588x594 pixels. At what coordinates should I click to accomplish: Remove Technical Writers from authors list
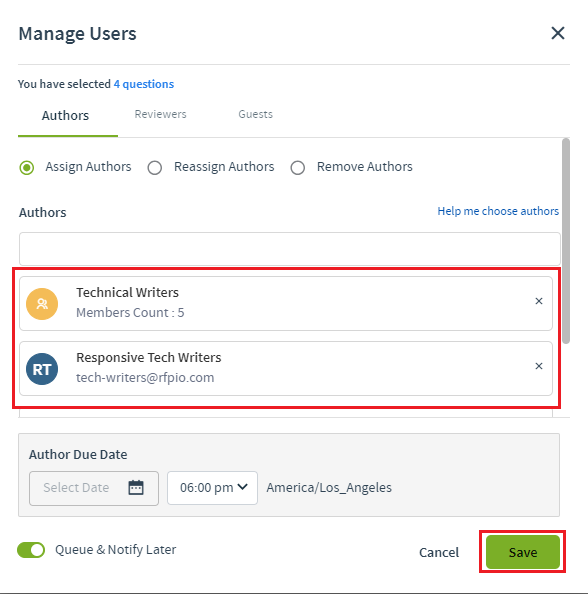click(x=538, y=301)
